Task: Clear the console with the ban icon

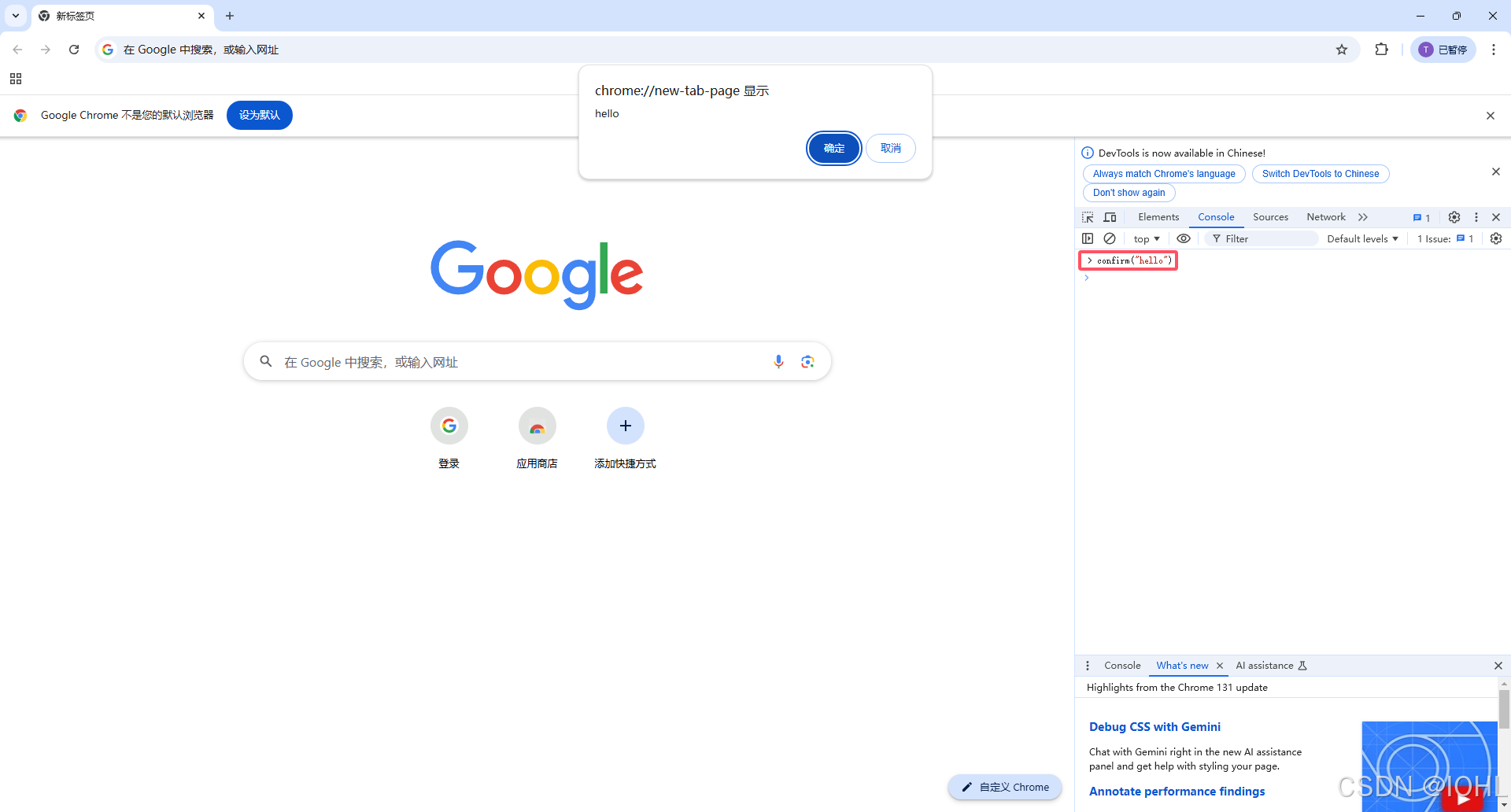Action: click(1110, 238)
